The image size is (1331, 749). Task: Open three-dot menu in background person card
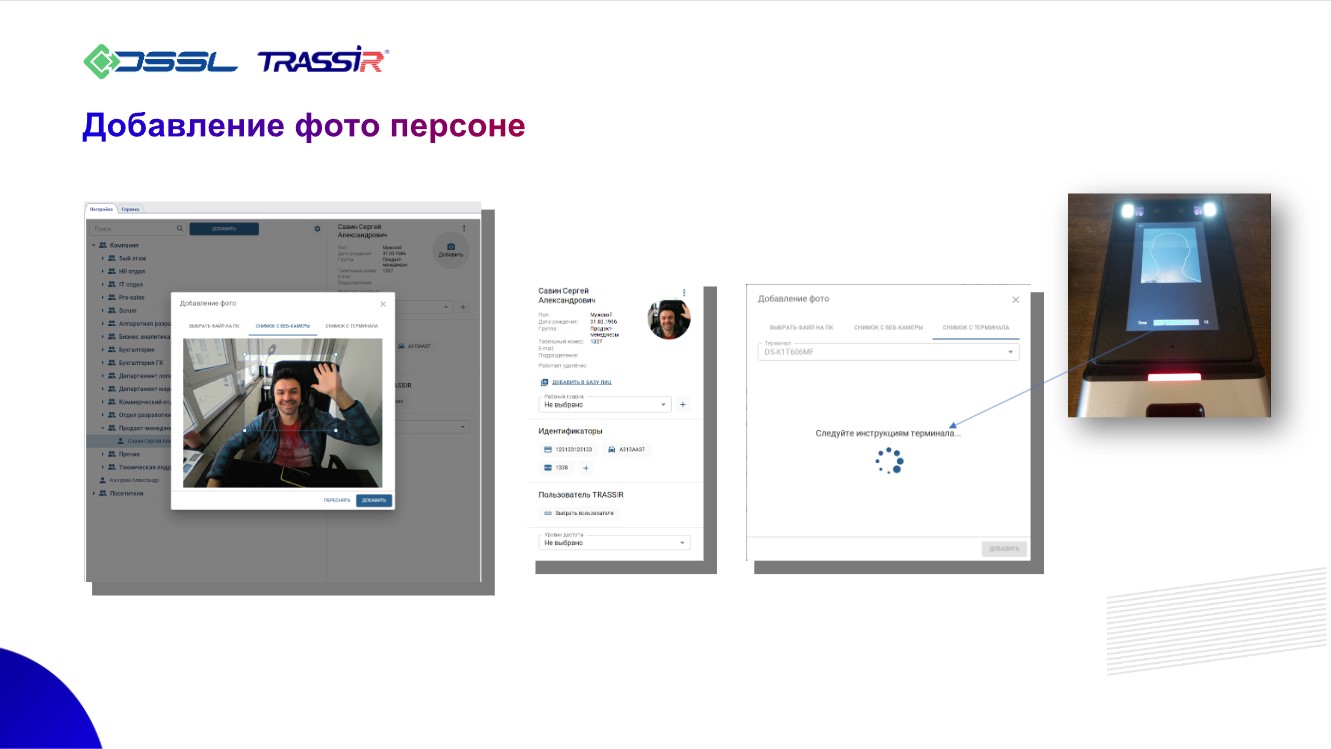tap(463, 229)
